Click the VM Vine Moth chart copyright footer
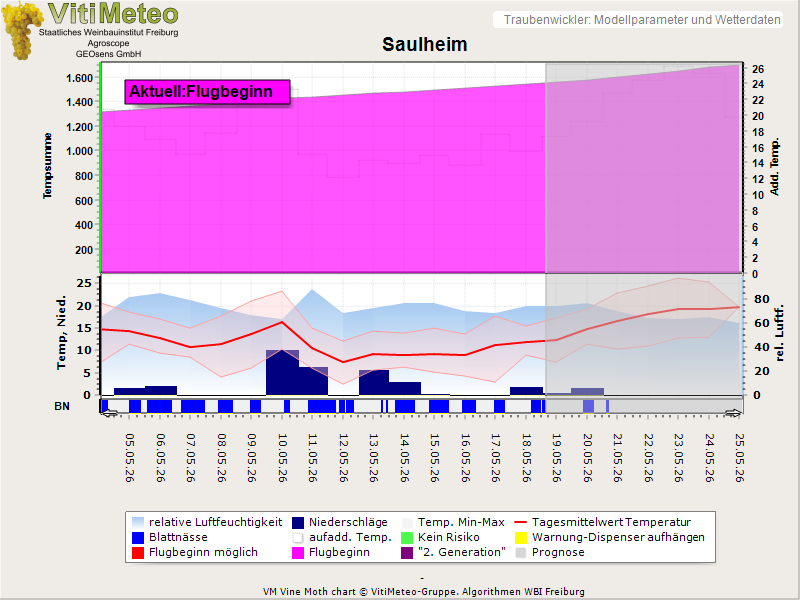This screenshot has width=800, height=600. click(x=424, y=592)
